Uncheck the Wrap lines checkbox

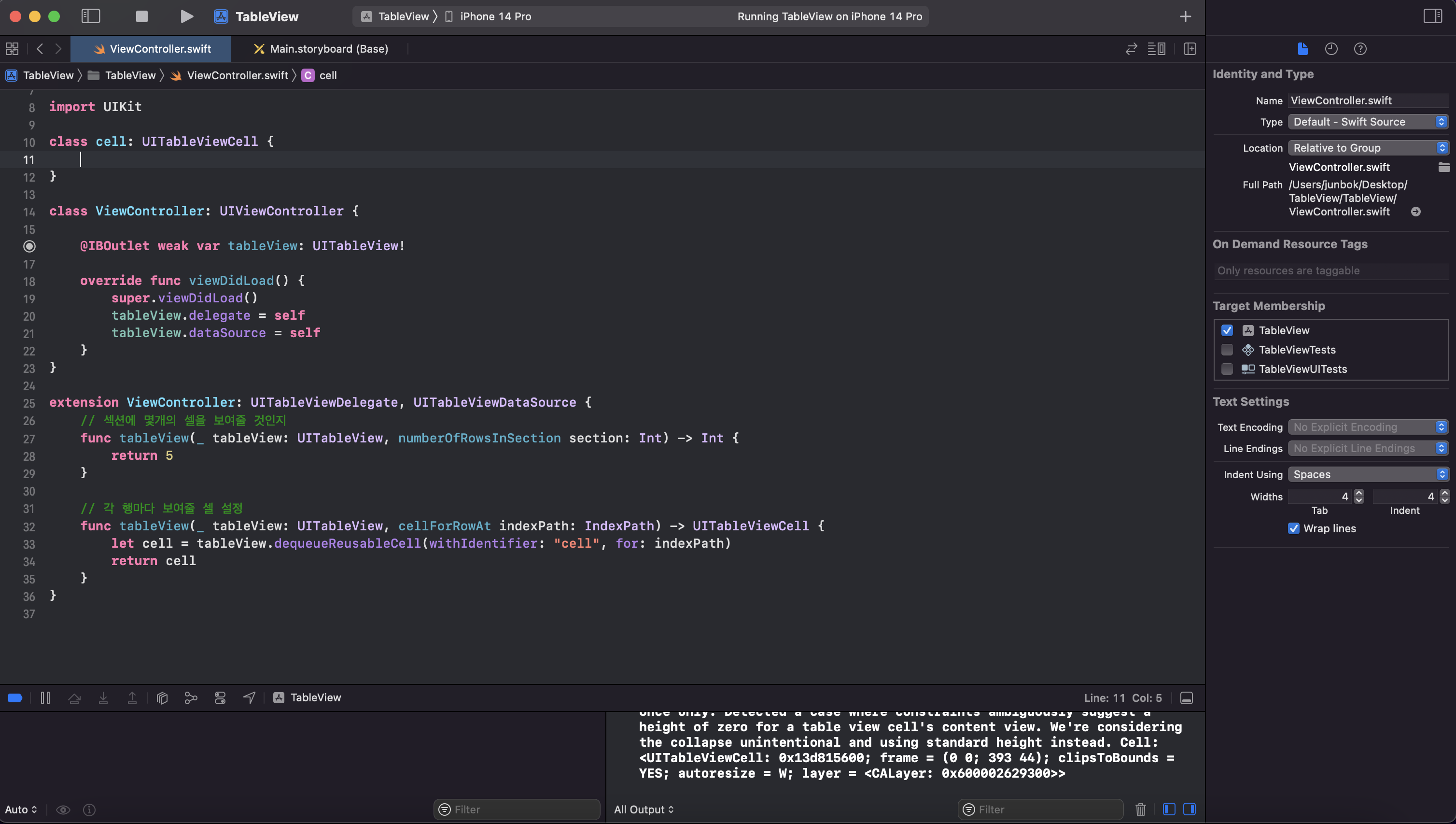(x=1294, y=528)
